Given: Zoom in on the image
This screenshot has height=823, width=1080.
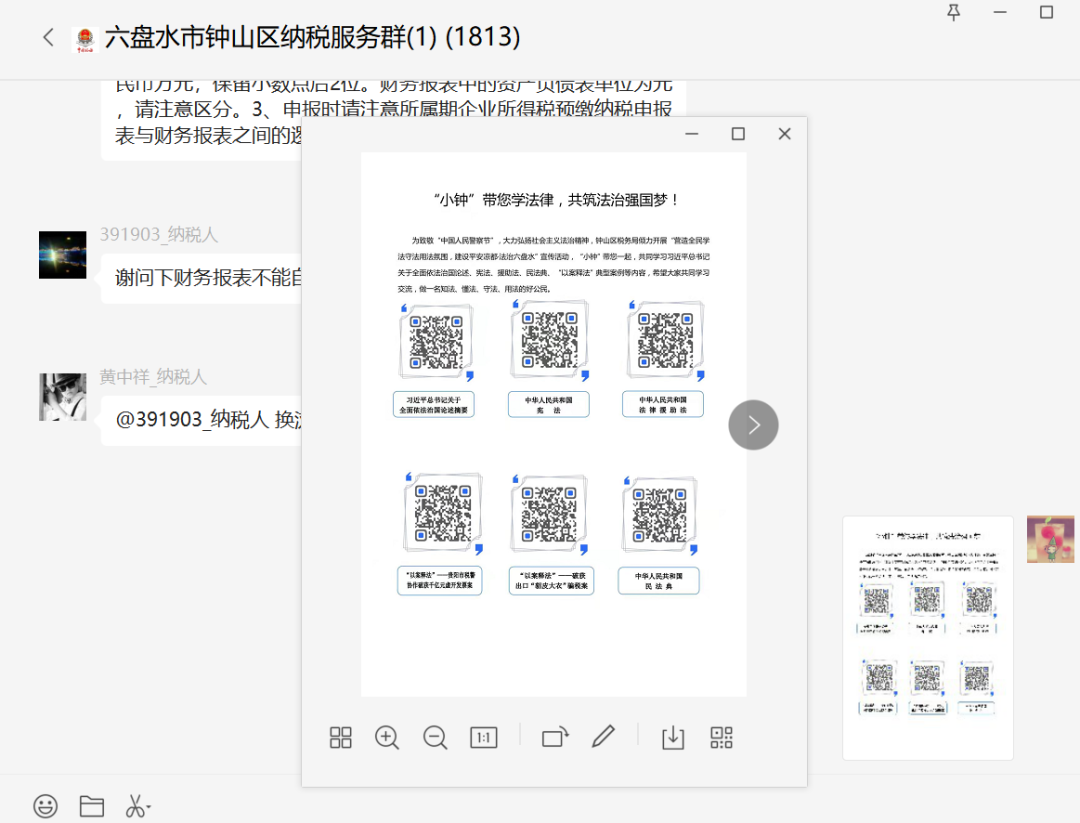Looking at the screenshot, I should pyautogui.click(x=387, y=738).
